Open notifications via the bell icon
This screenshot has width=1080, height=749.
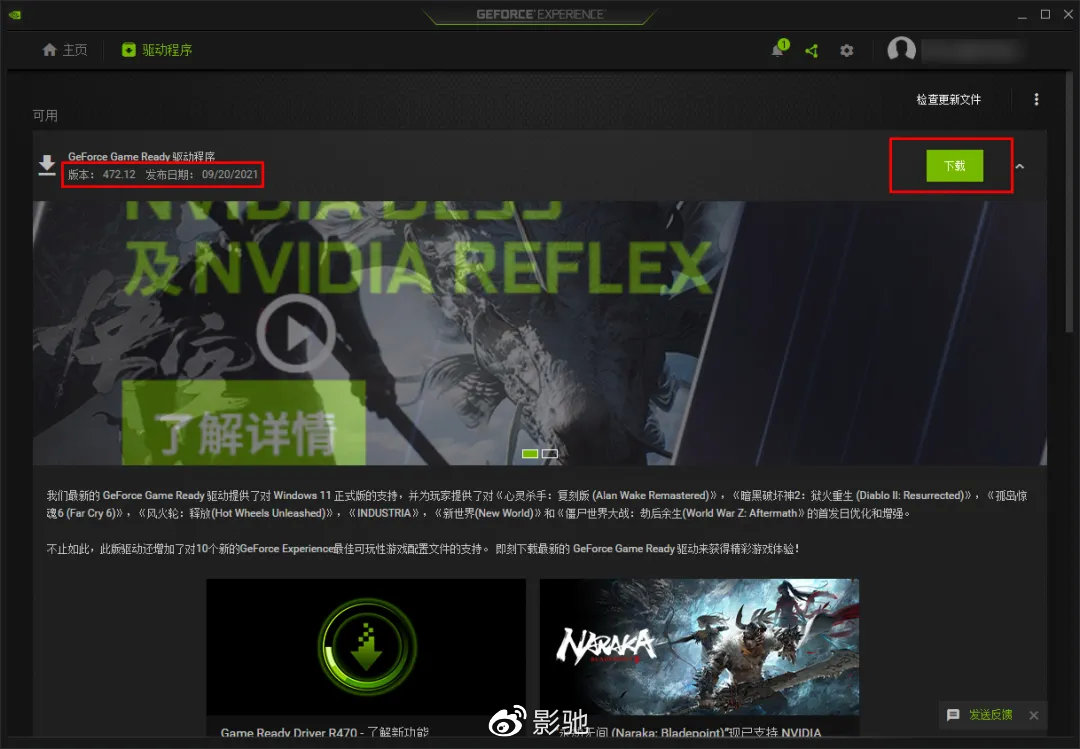coord(777,50)
